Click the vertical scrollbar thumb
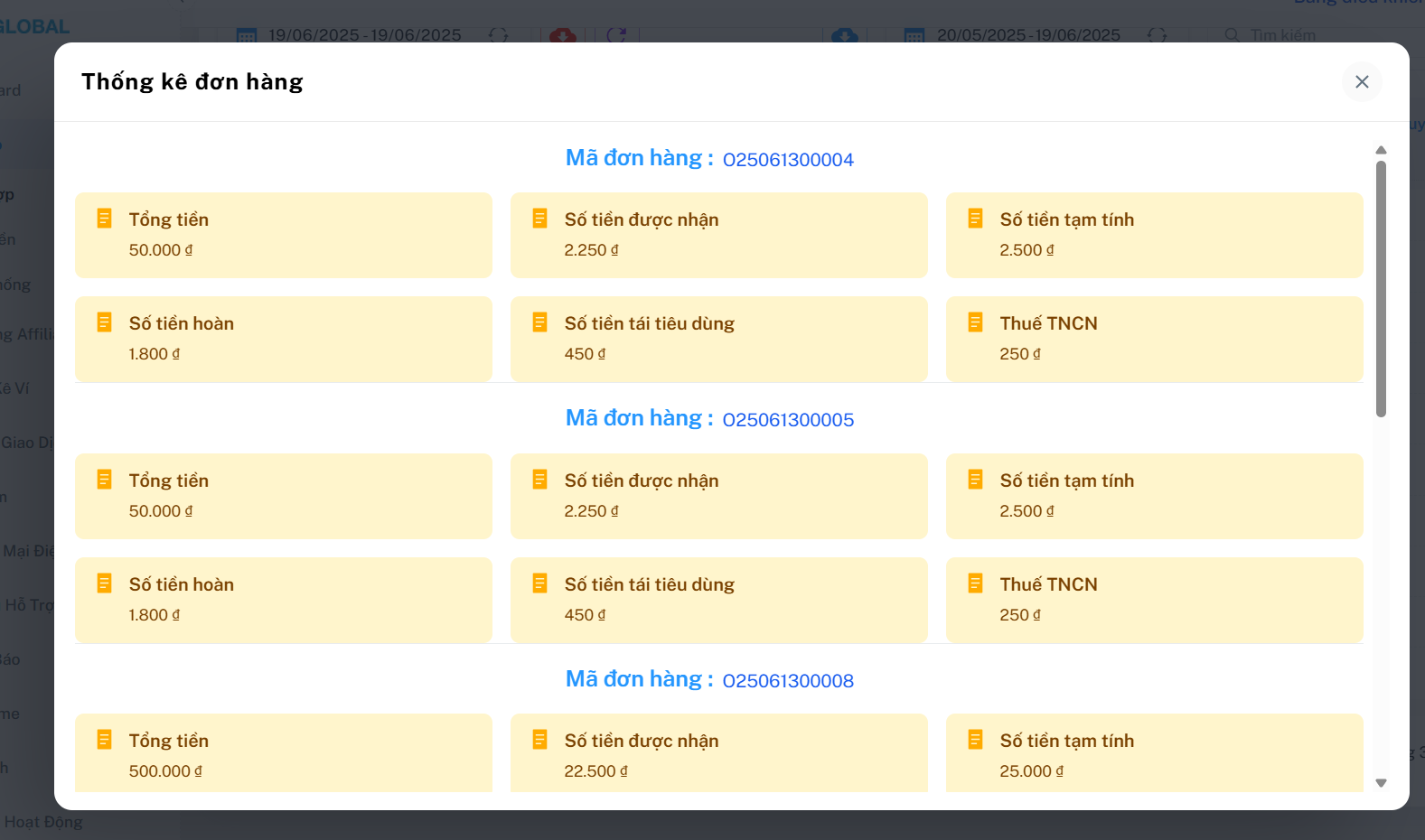This screenshot has height=840, width=1425. coord(1381,289)
